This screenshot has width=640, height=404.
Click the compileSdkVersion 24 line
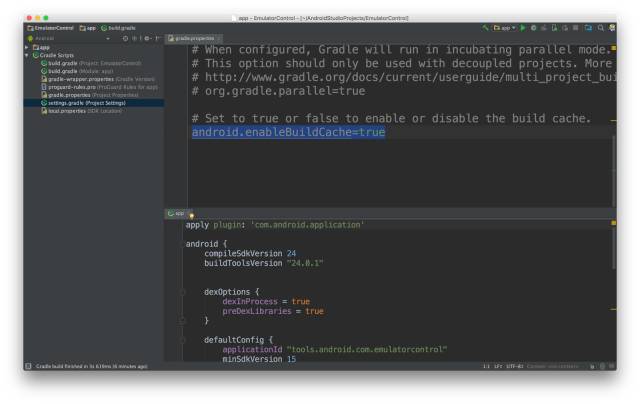(x=250, y=253)
